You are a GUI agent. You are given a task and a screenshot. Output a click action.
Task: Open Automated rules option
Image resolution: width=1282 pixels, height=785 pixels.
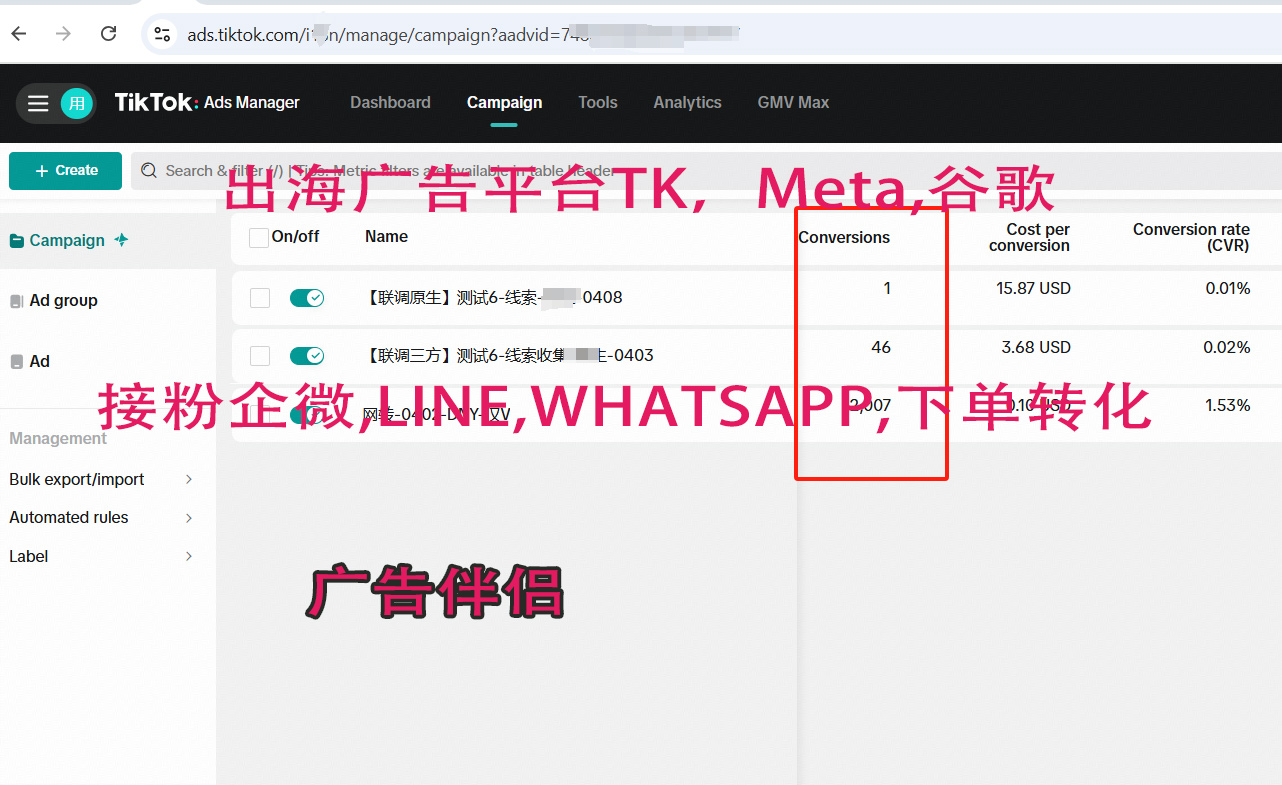pyautogui.click(x=69, y=518)
